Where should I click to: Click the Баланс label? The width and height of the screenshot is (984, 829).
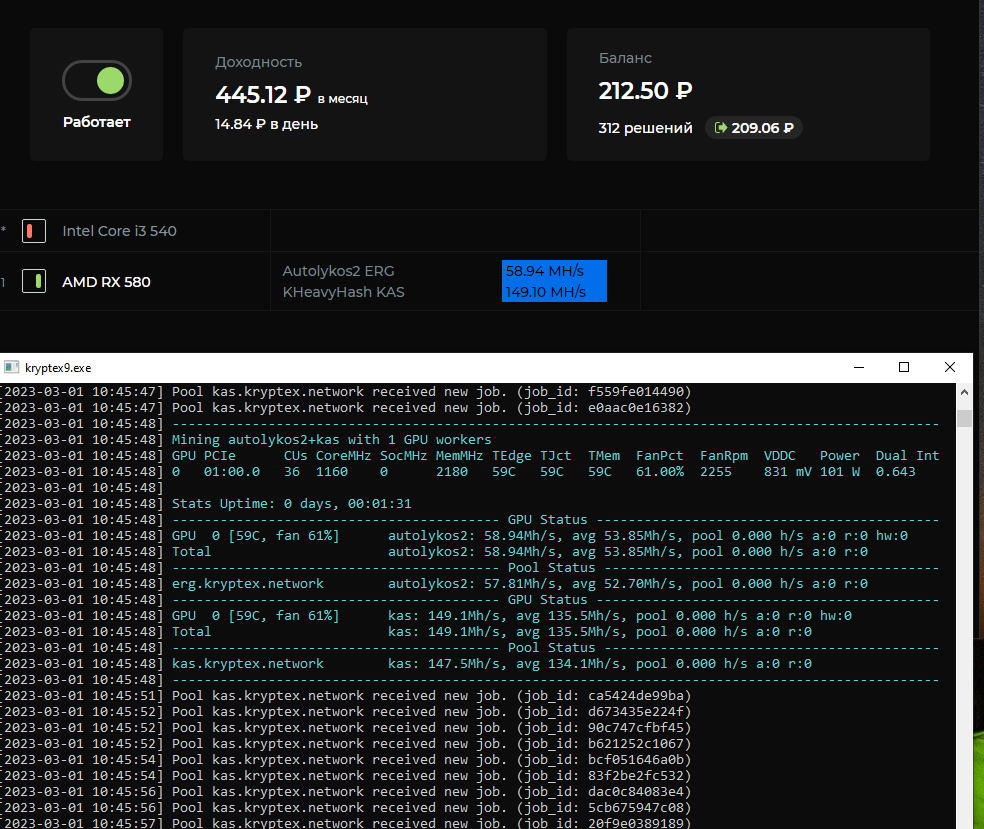(x=625, y=58)
